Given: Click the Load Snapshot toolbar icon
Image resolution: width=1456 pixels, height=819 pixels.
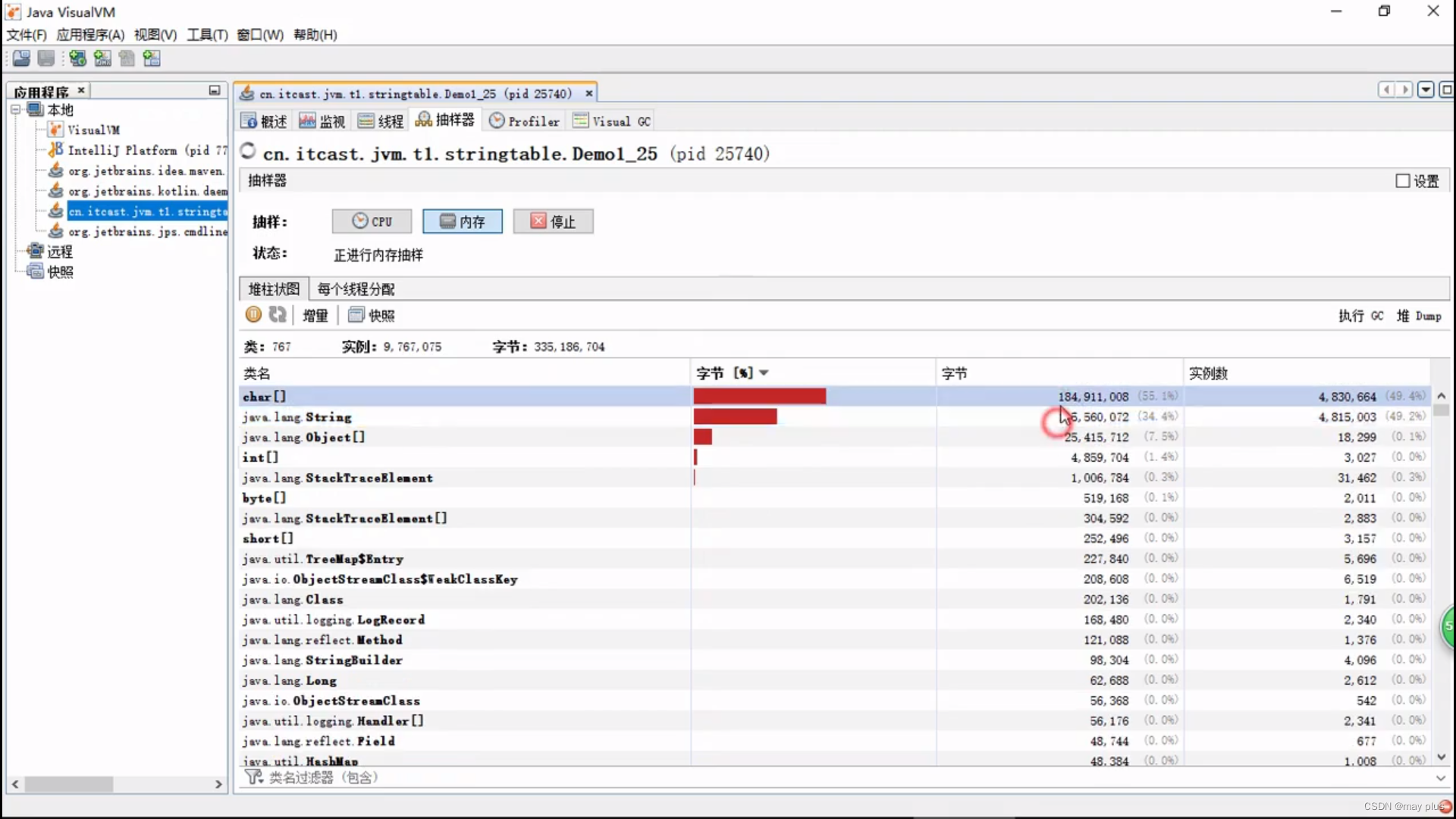Looking at the screenshot, I should [21, 58].
